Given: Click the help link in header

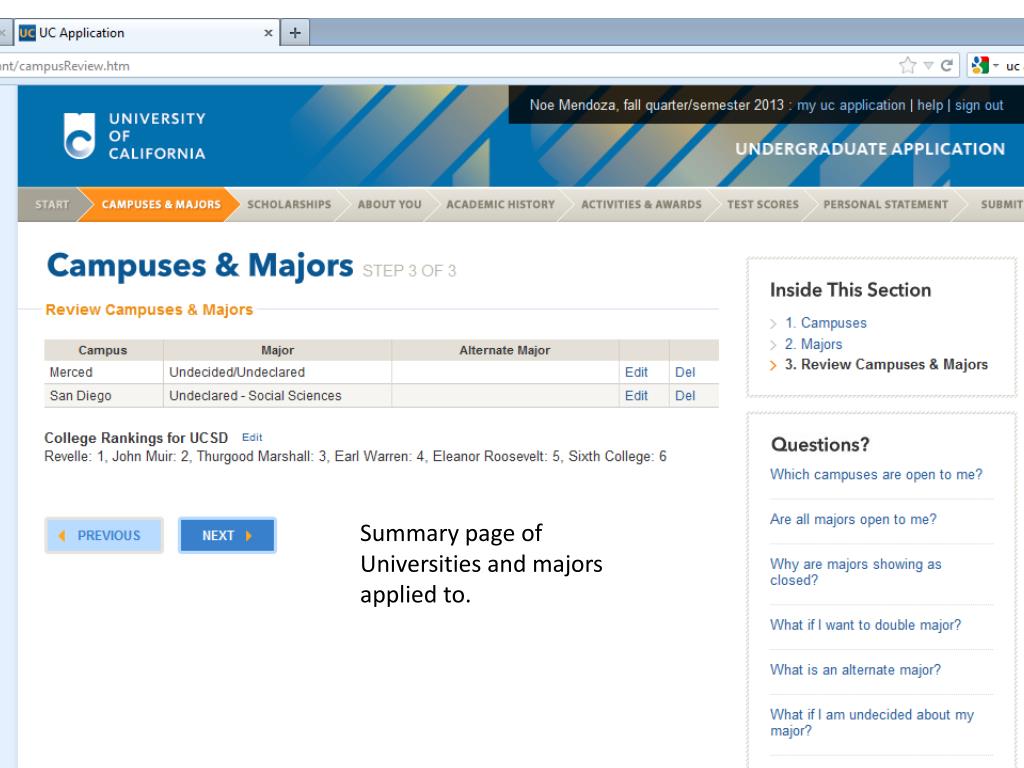Looking at the screenshot, I should pos(930,105).
